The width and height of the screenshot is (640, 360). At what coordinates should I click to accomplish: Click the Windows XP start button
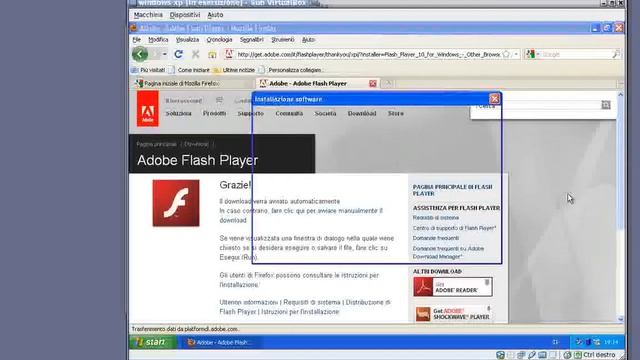[x=152, y=342]
